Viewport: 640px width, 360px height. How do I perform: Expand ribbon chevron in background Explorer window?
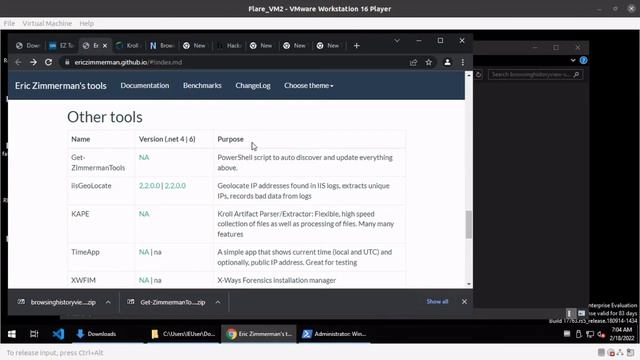pos(573,60)
